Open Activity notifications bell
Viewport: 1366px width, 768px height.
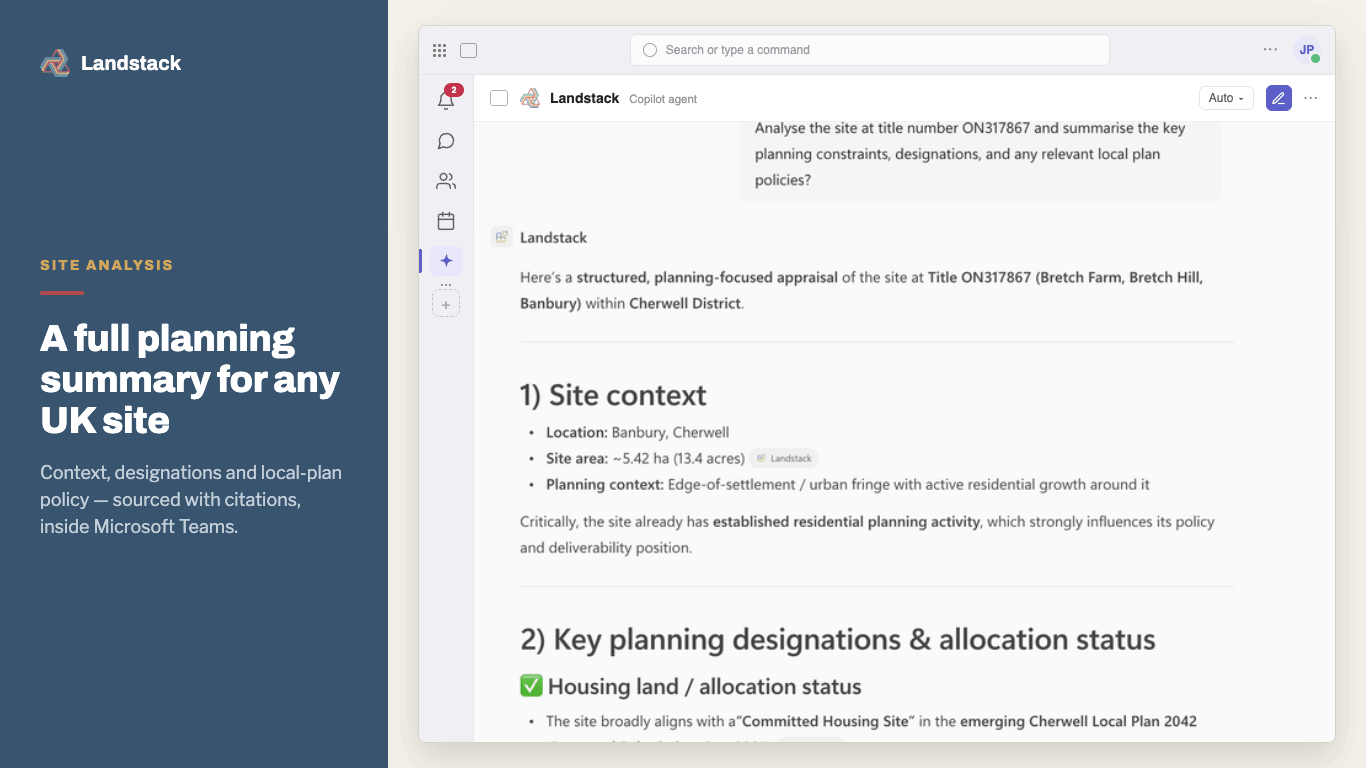click(x=446, y=99)
